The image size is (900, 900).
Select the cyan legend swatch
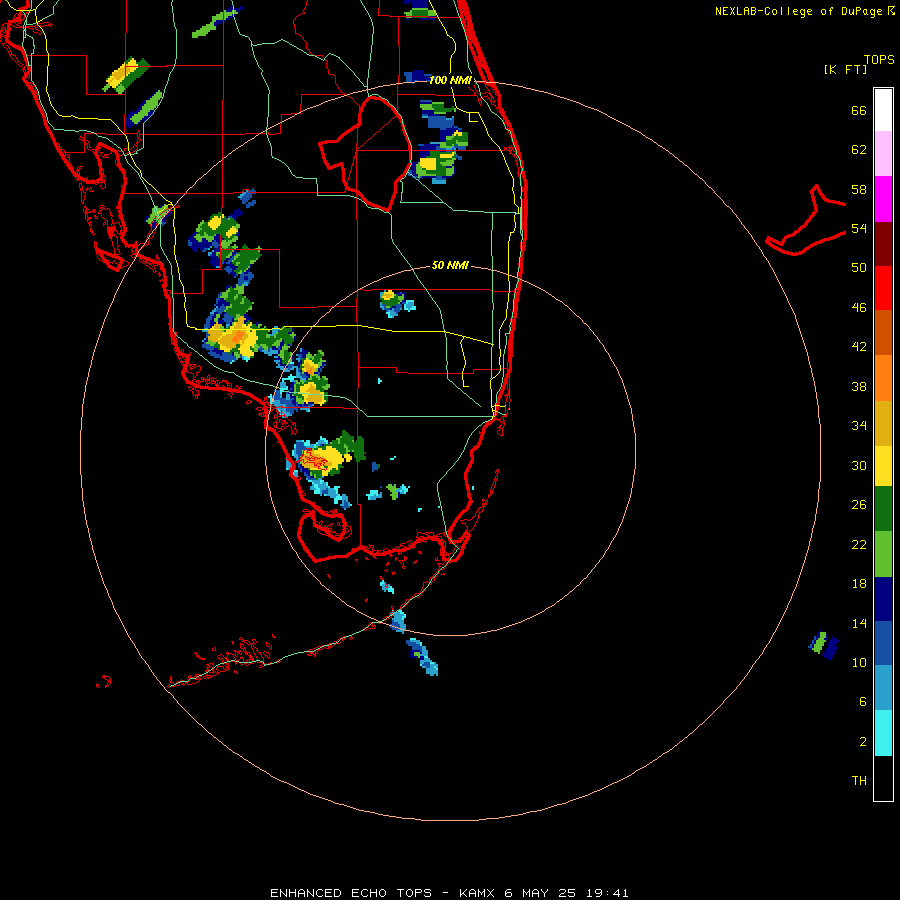(x=883, y=733)
